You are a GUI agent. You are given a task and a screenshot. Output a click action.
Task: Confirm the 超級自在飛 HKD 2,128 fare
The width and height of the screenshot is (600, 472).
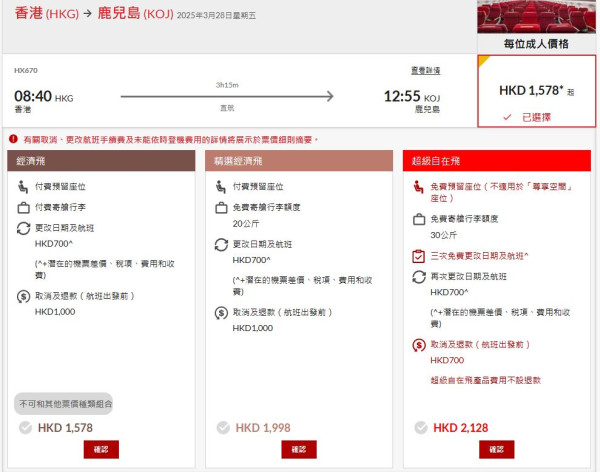pos(497,449)
